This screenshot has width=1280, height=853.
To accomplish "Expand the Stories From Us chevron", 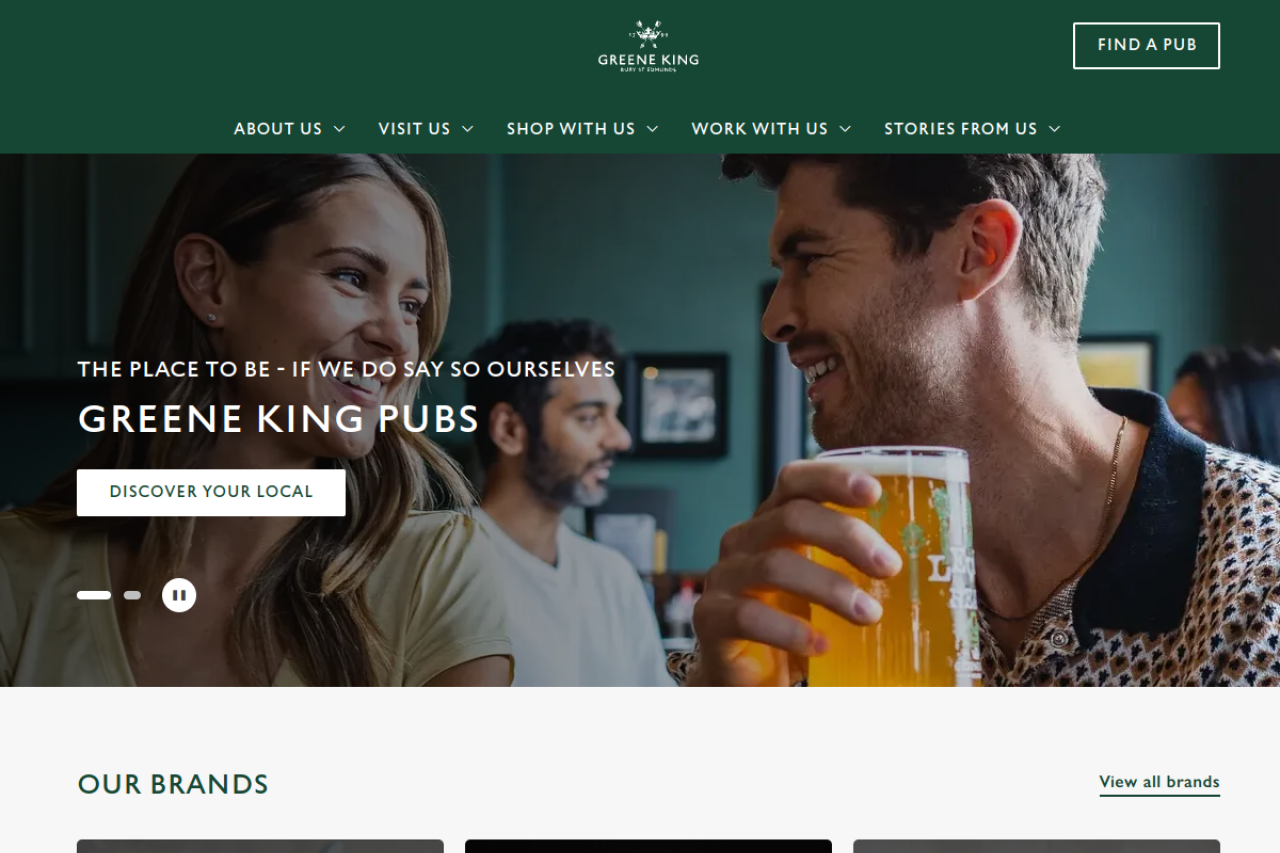I will coord(1054,129).
